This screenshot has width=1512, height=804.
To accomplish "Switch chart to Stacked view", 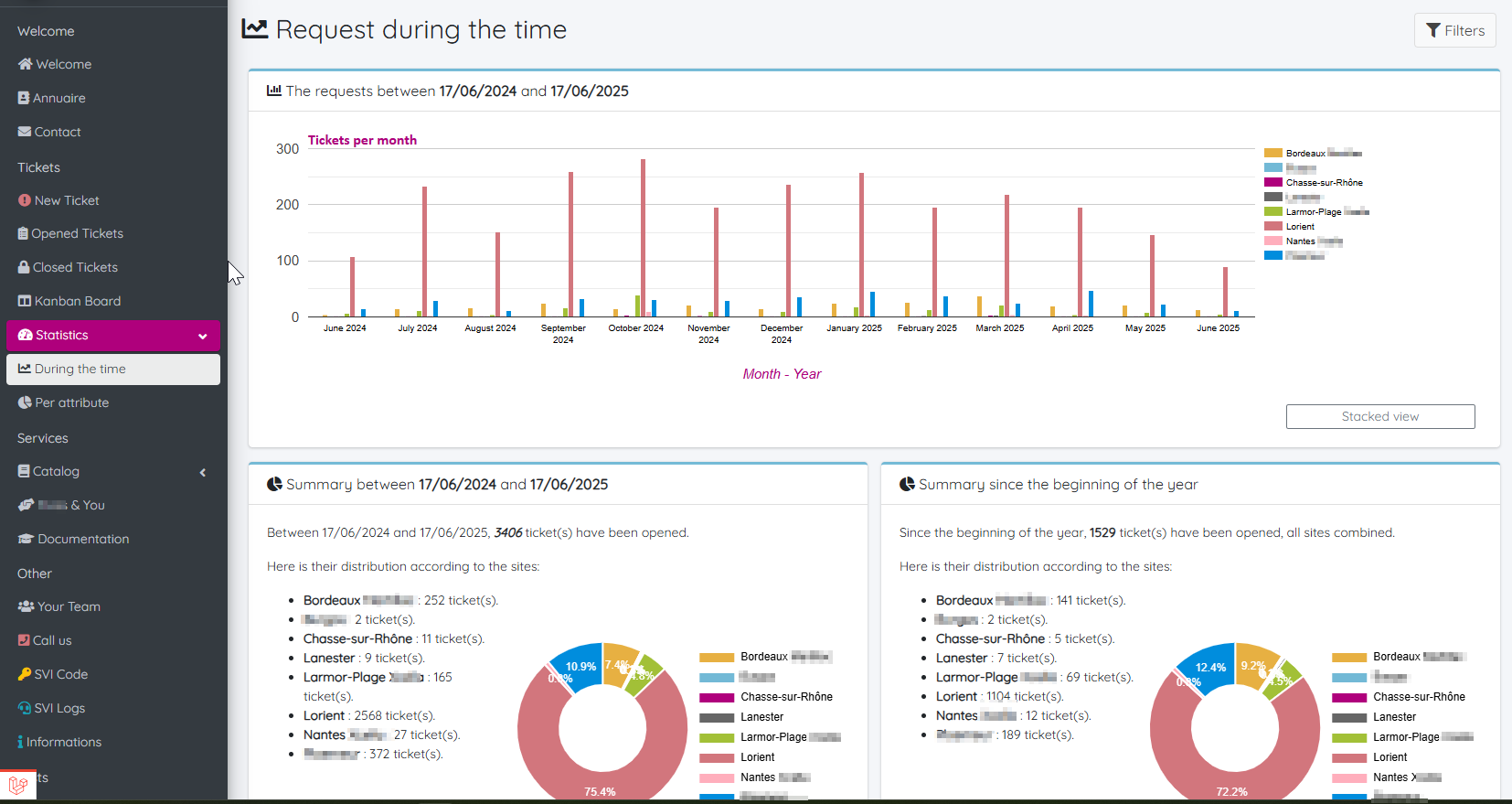I will coord(1379,416).
